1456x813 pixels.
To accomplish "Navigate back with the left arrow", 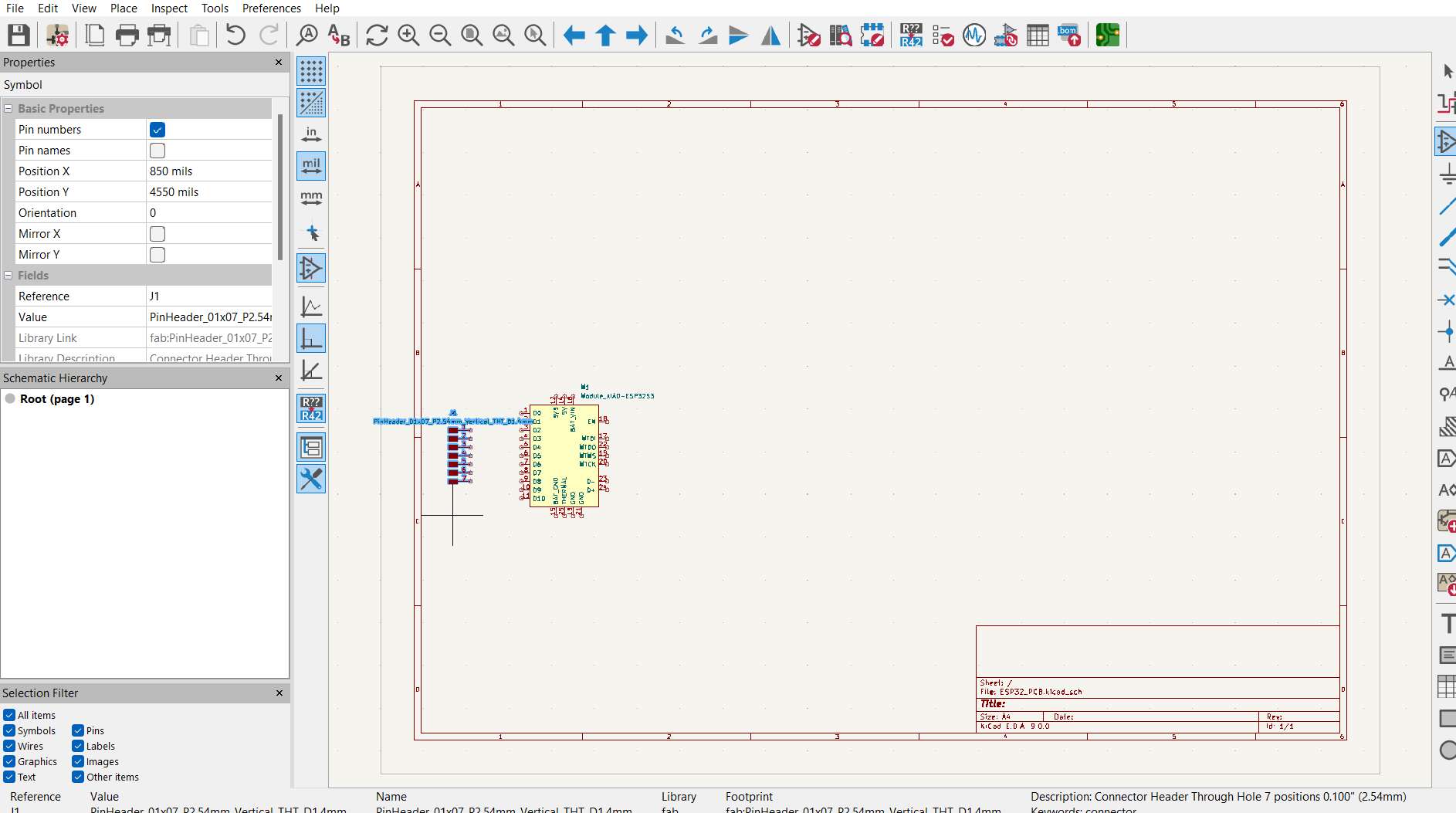I will pos(574,35).
